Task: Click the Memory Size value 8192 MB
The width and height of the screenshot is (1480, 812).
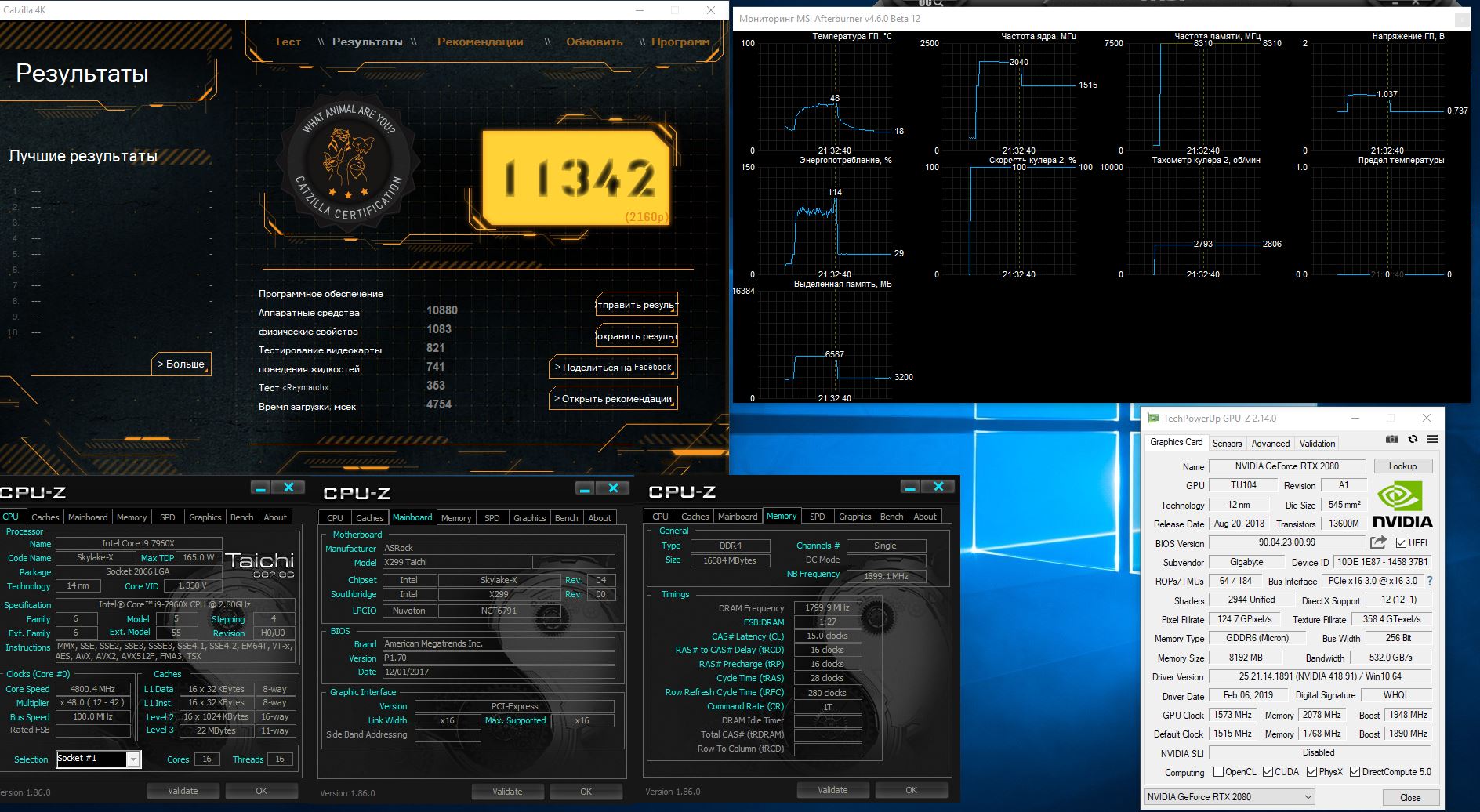Action: 1246,658
